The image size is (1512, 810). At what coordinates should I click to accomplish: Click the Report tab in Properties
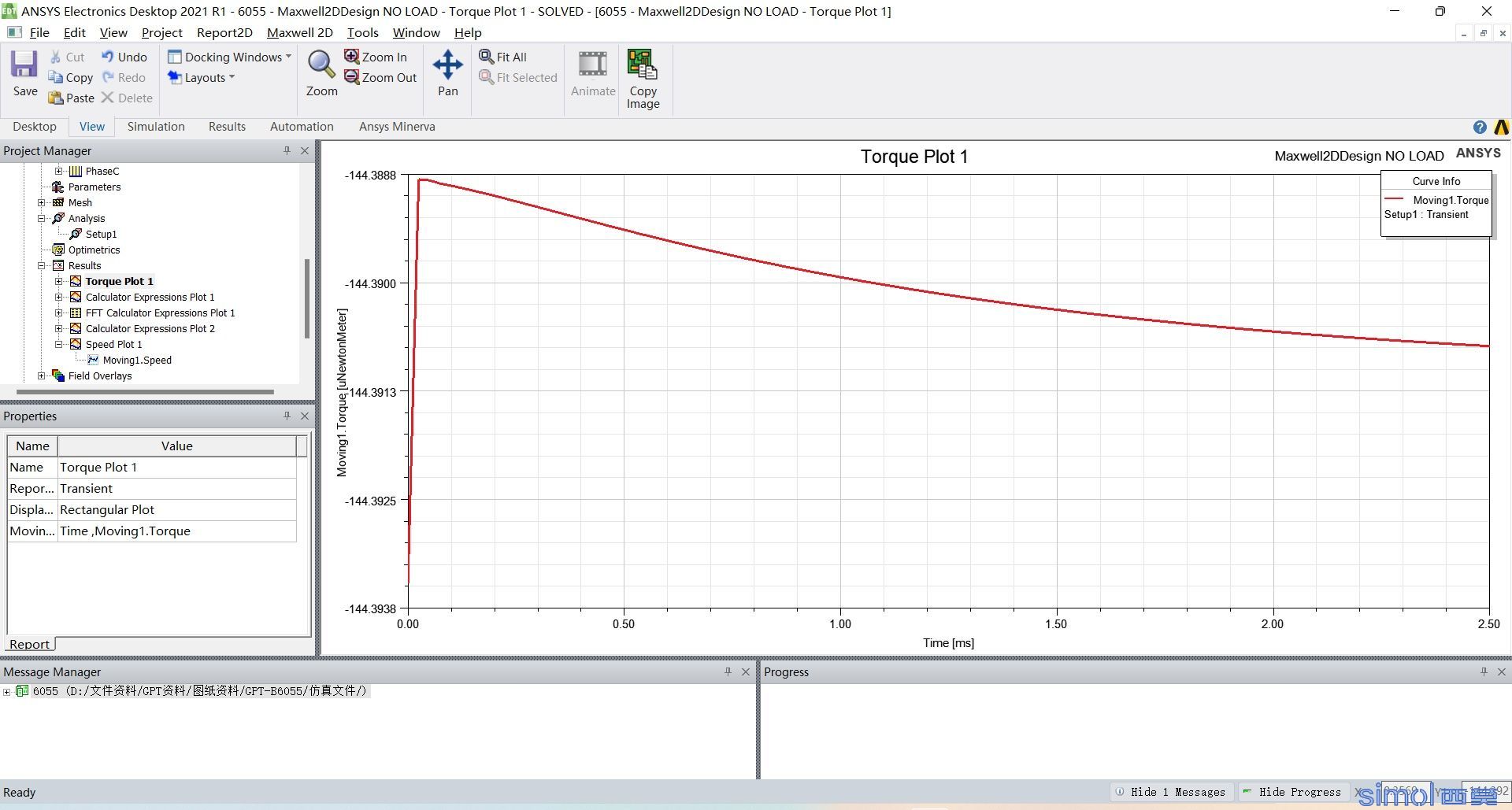[30, 644]
